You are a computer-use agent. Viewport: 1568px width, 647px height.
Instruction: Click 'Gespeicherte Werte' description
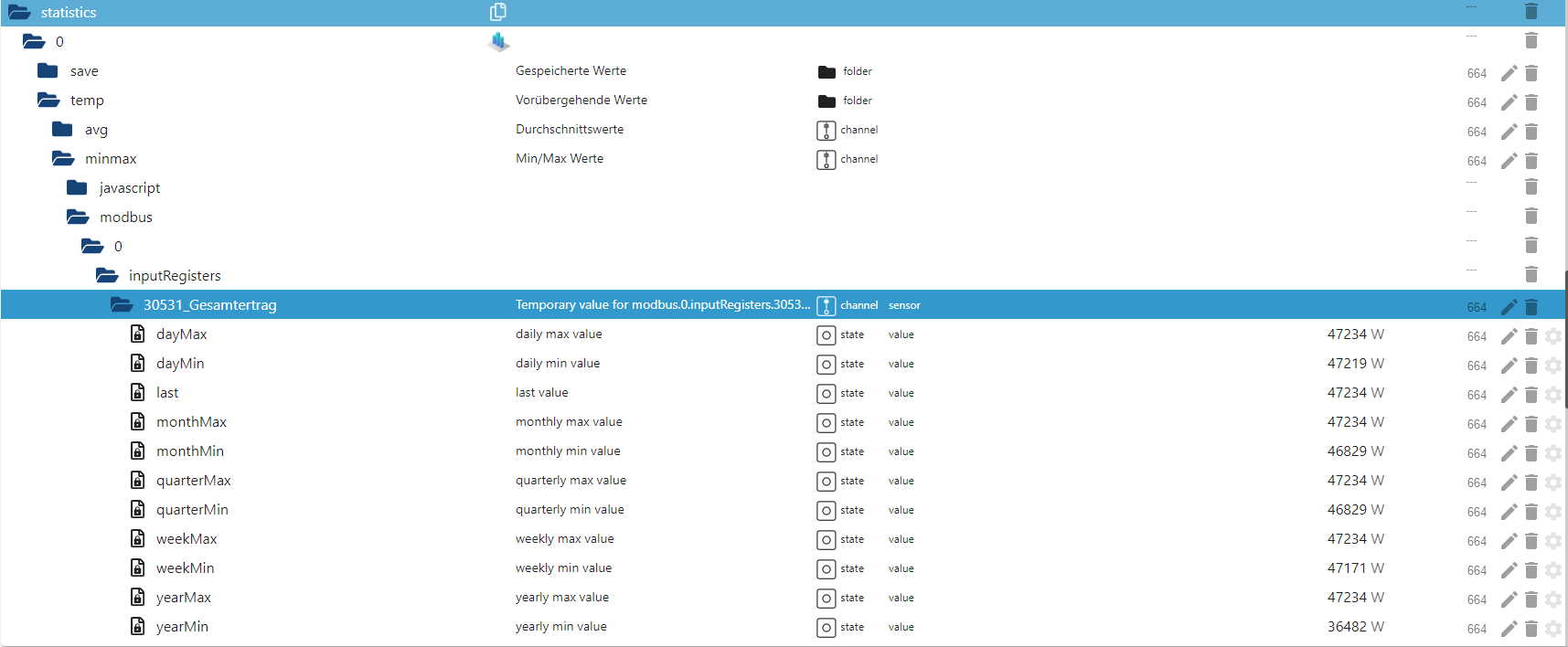(x=571, y=70)
